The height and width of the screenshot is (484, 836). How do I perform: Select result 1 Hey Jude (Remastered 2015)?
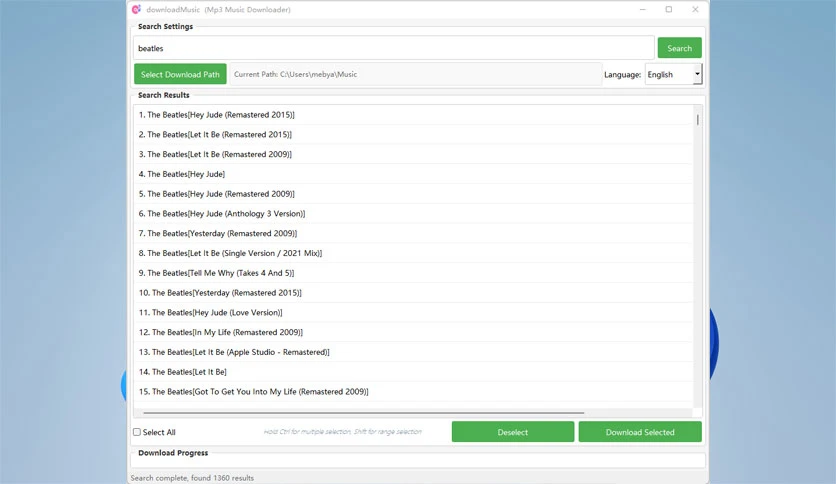click(413, 115)
